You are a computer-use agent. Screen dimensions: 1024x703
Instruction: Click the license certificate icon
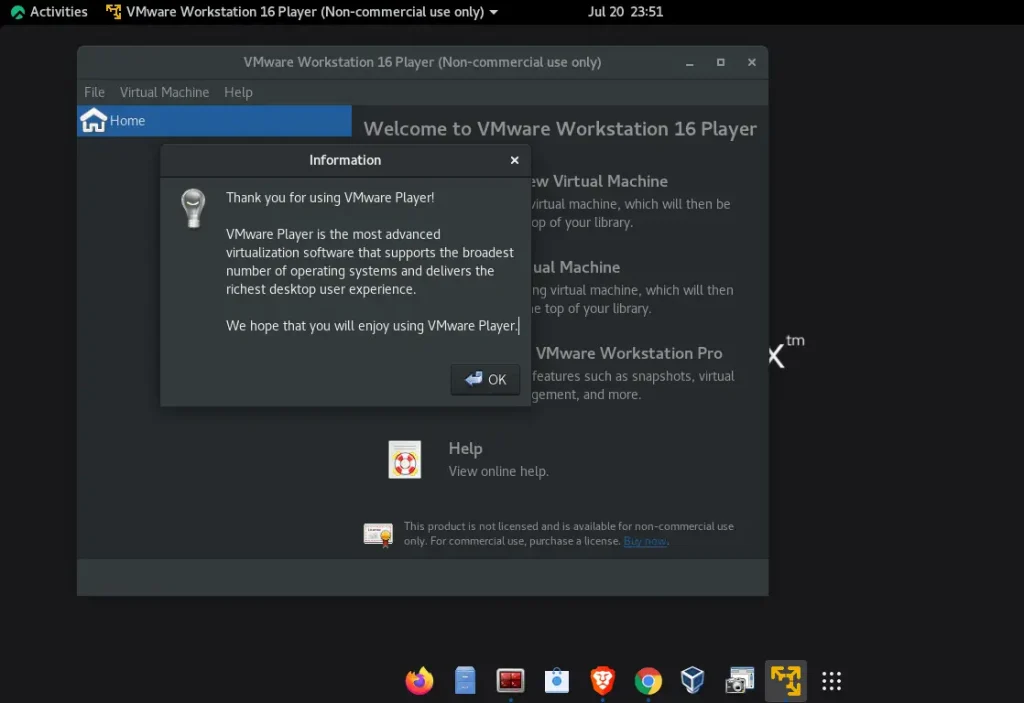pos(378,533)
